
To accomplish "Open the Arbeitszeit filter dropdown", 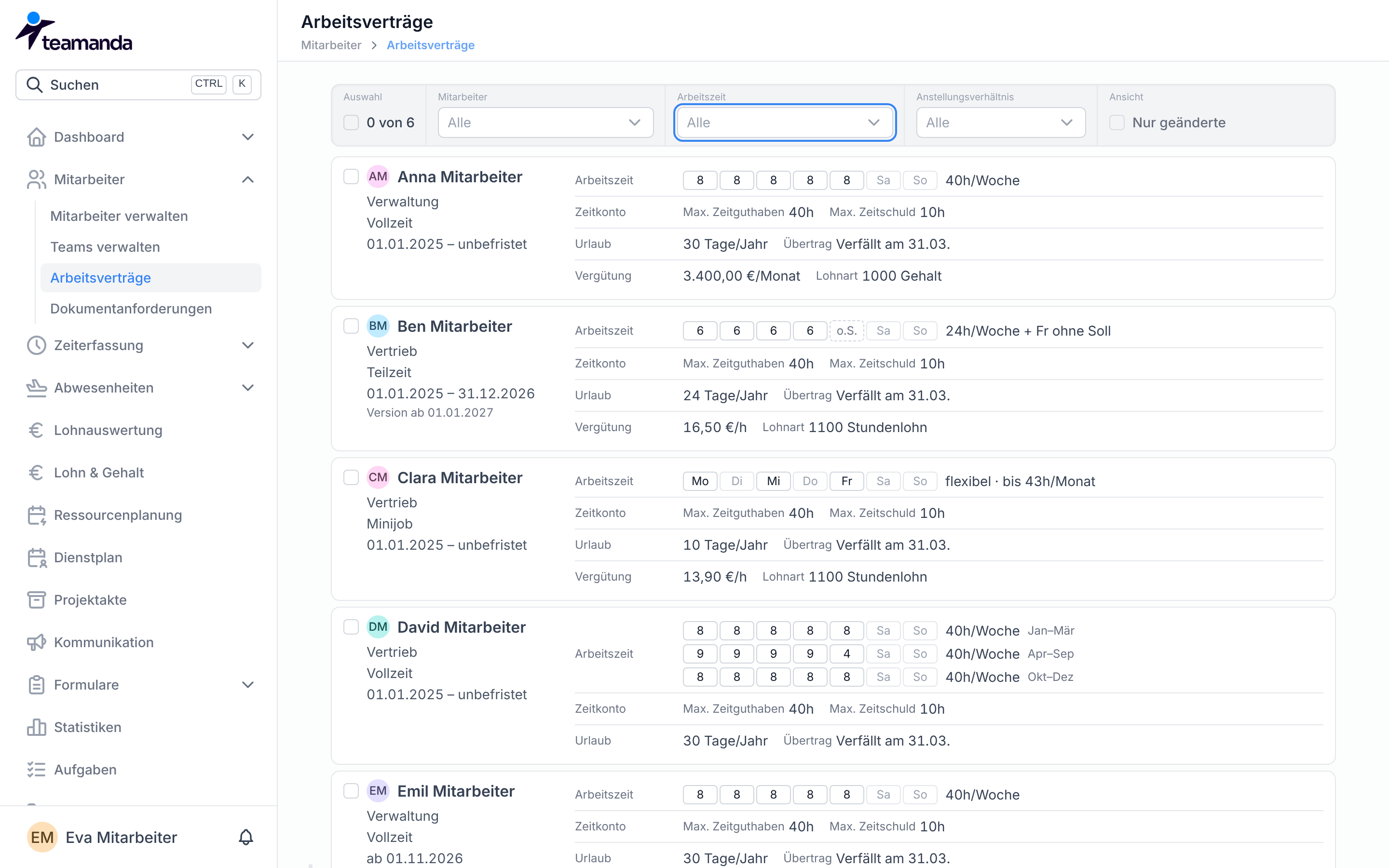I will 784,123.
